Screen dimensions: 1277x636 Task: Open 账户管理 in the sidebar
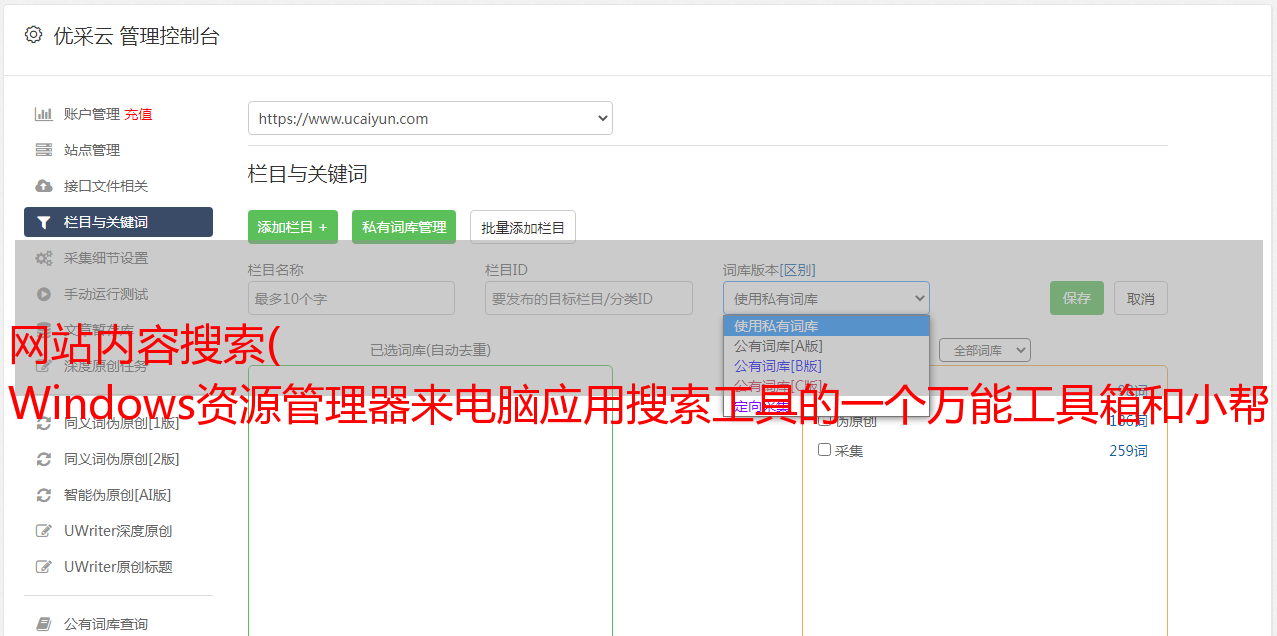[92, 114]
